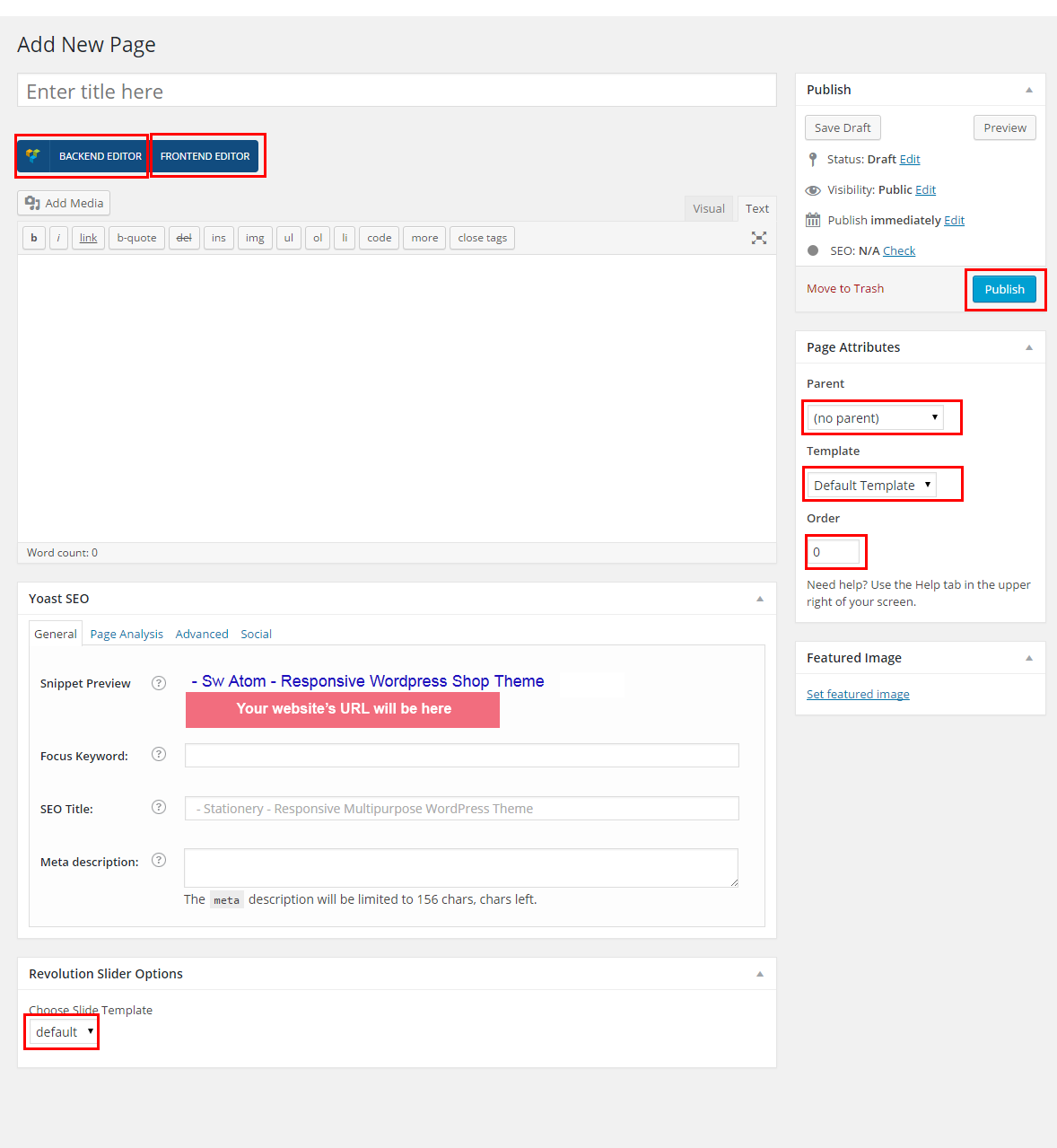Click the img quicktag button

(255, 238)
